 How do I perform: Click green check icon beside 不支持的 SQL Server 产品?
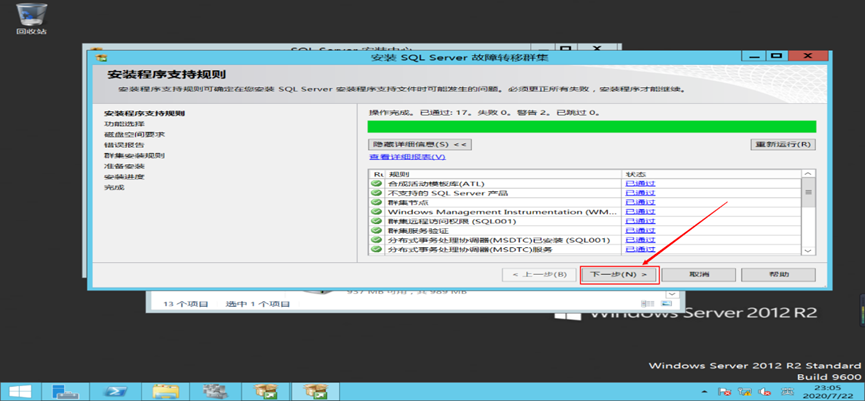376,193
